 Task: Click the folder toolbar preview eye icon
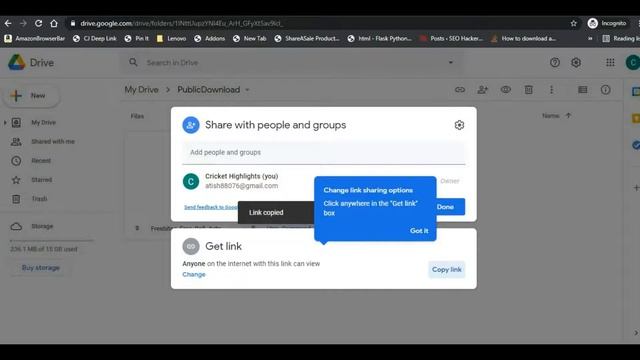506,90
